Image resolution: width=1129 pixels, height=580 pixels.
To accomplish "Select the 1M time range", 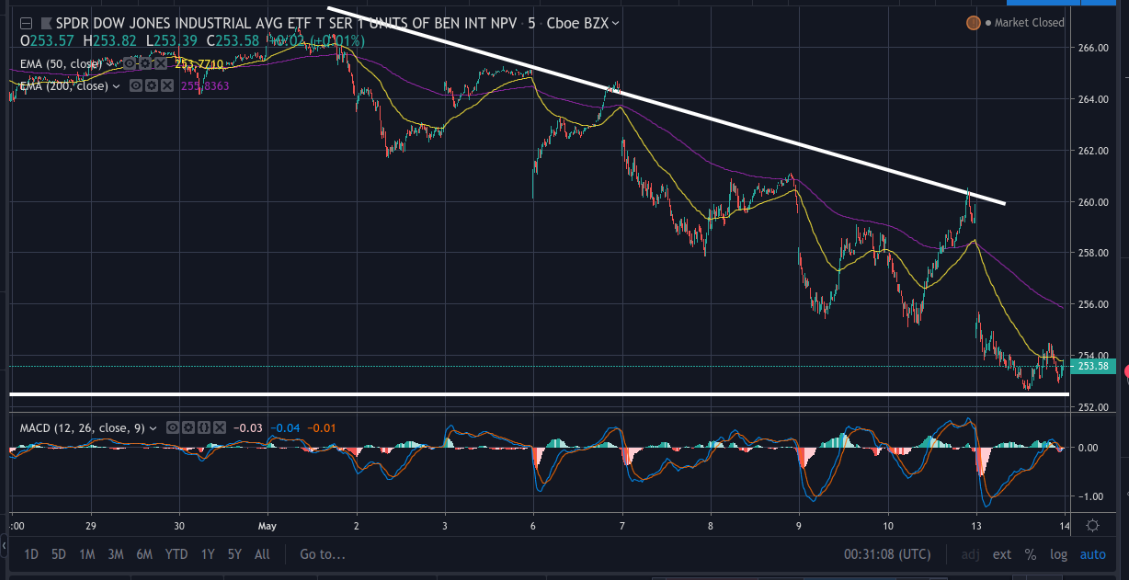I will pos(87,555).
